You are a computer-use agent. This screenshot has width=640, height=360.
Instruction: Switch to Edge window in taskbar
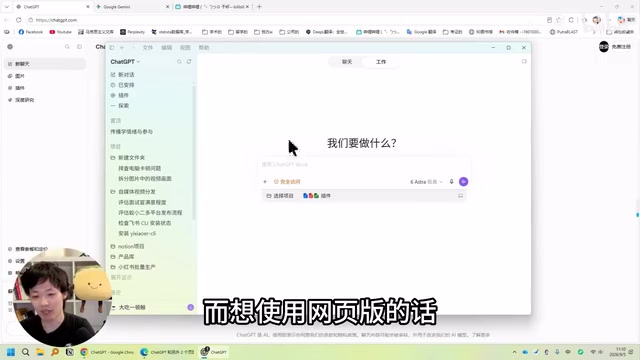click(x=167, y=352)
